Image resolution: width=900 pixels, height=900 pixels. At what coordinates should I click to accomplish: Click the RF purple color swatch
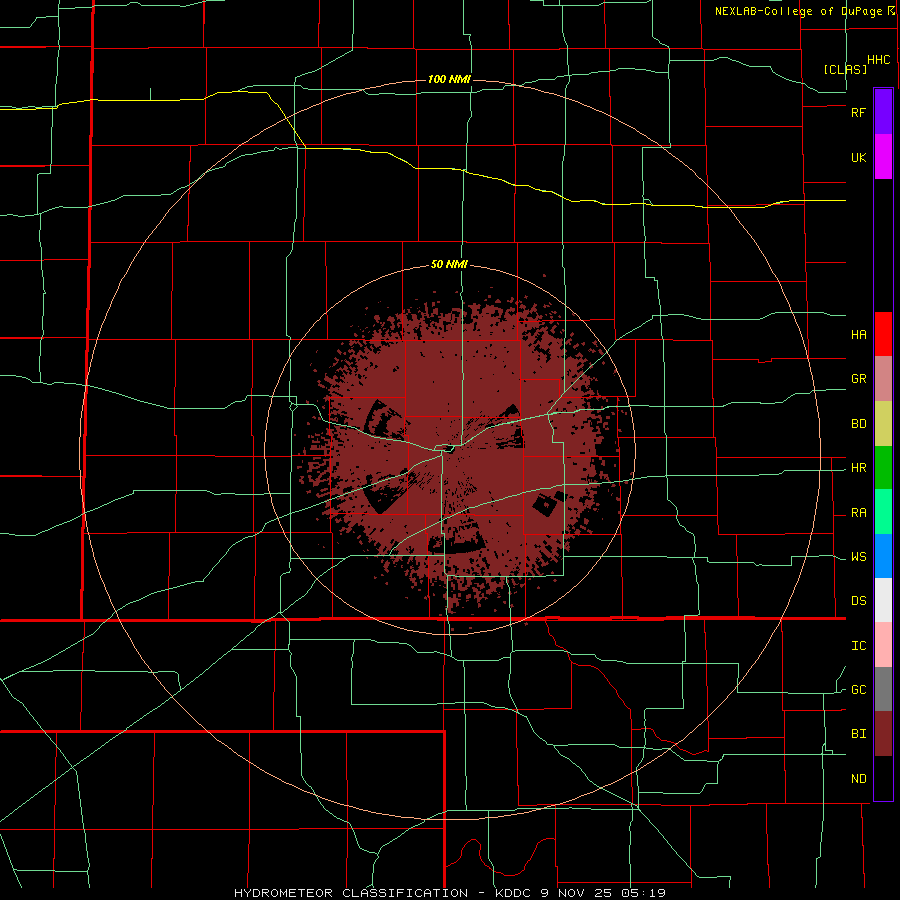(883, 112)
